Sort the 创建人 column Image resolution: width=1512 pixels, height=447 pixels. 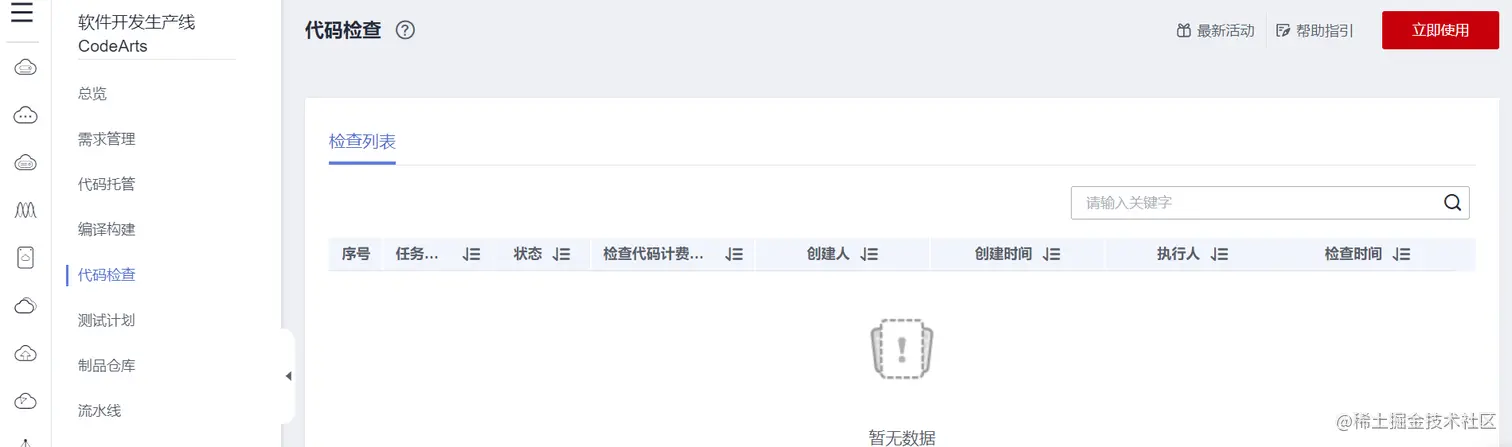869,255
